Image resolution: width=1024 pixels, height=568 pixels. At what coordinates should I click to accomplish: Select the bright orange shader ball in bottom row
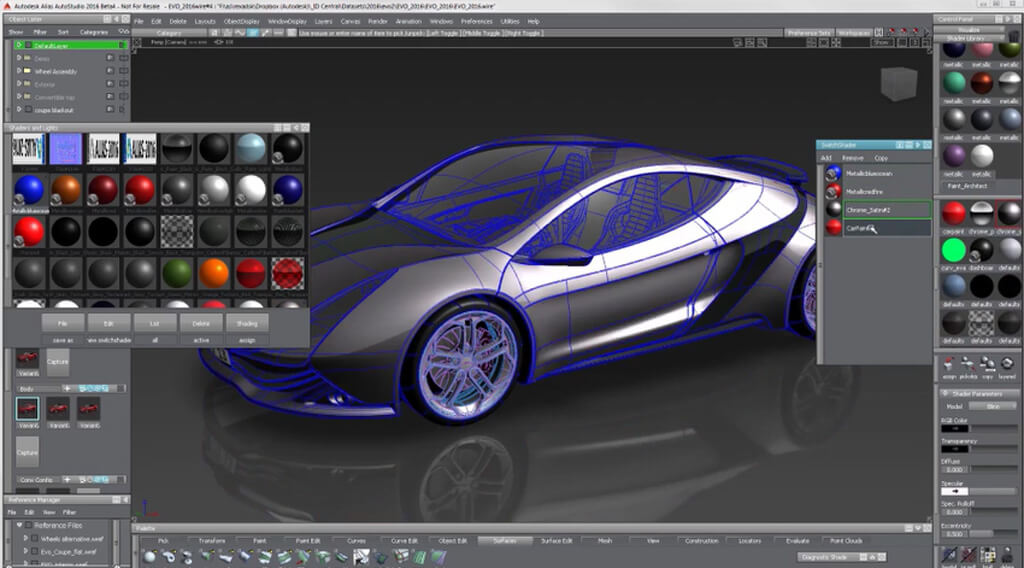(x=214, y=273)
